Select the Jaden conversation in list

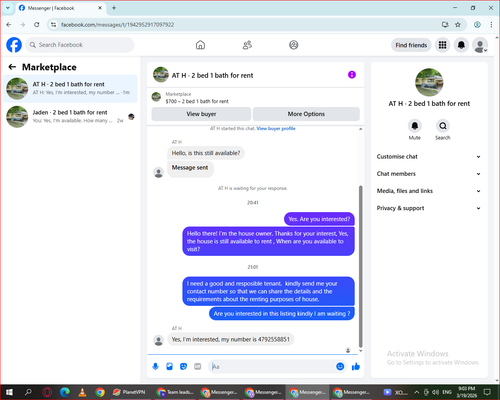coord(70,116)
